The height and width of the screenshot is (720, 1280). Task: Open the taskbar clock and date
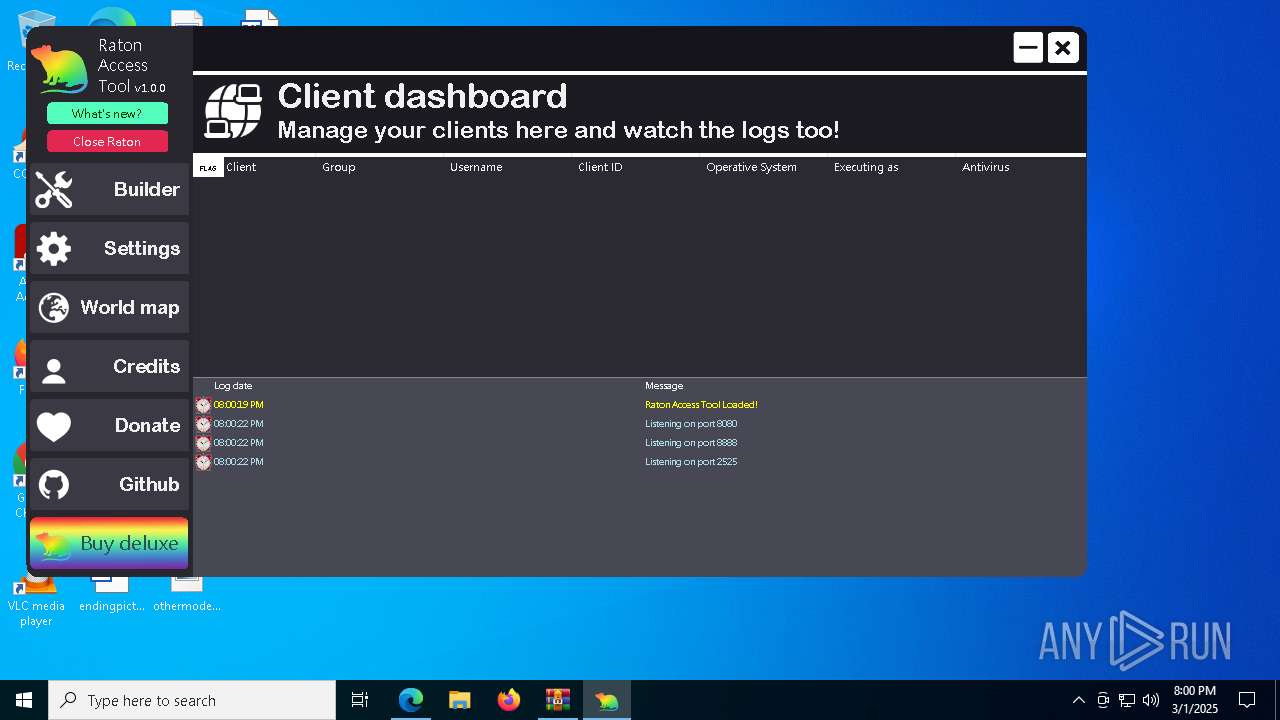[1195, 700]
